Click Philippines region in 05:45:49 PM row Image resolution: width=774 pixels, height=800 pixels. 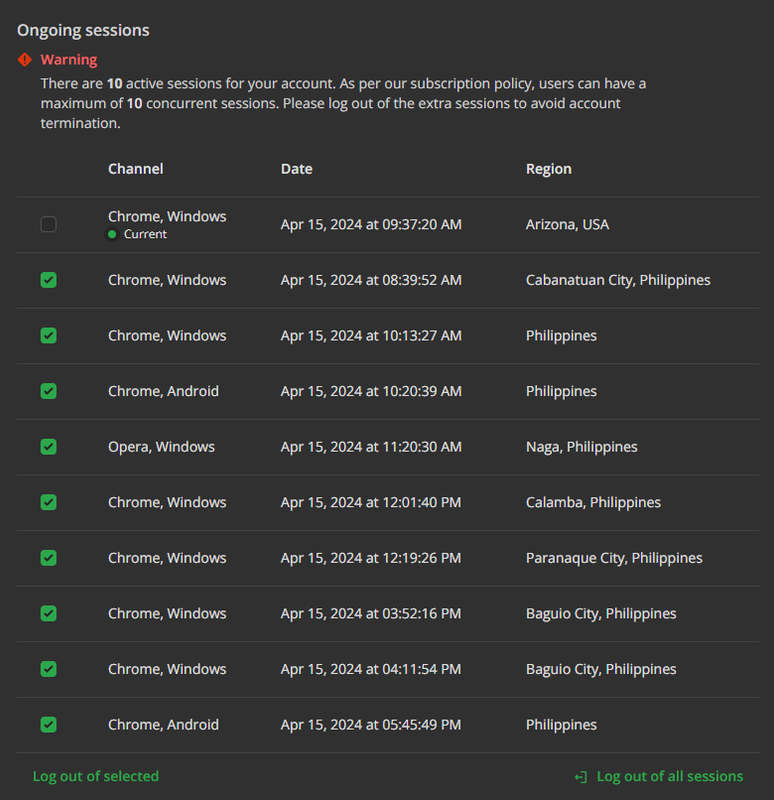[561, 724]
